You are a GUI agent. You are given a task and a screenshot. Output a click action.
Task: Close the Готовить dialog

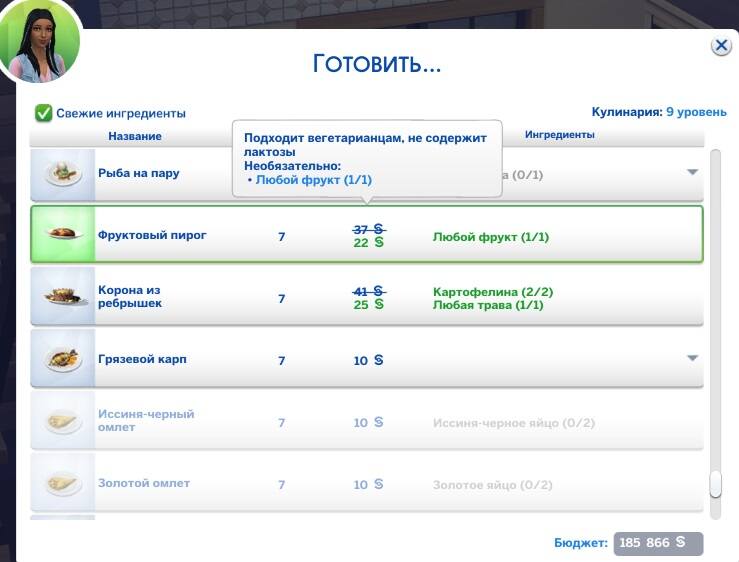pos(721,46)
